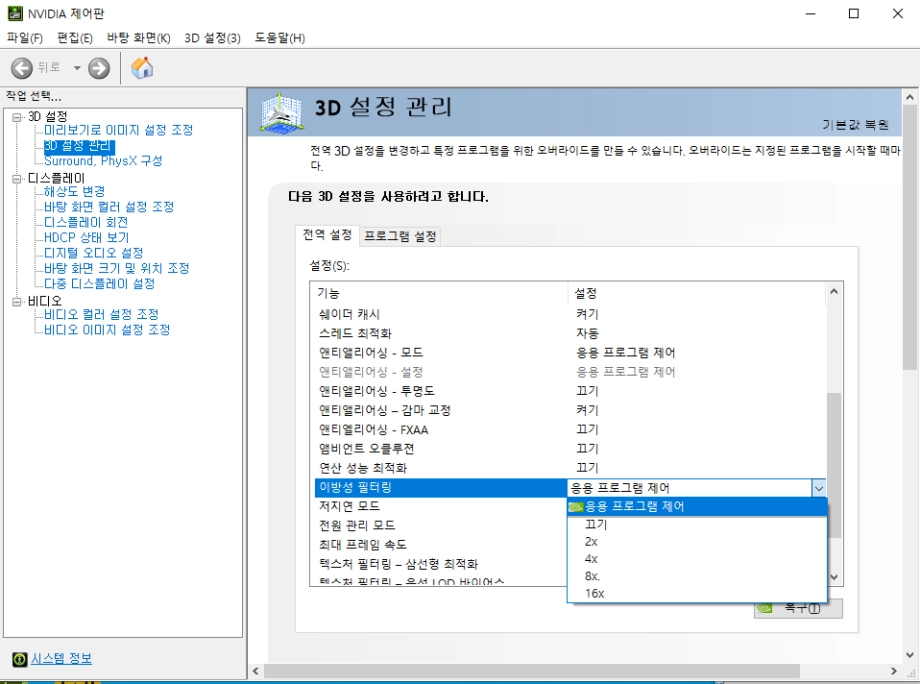Maximize the NVIDIA 제어판 window
920x684 pixels.
click(x=854, y=13)
